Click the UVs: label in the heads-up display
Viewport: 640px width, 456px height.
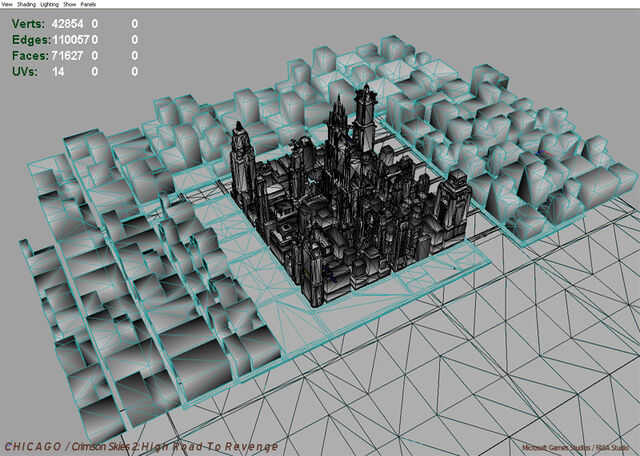tap(25, 72)
